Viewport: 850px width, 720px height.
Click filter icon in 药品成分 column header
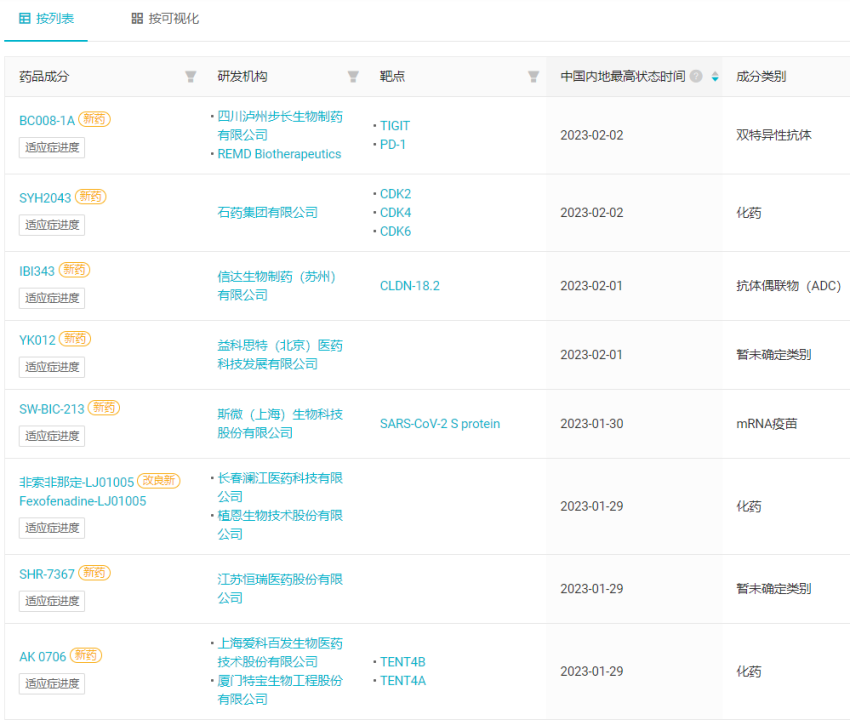tap(191, 77)
